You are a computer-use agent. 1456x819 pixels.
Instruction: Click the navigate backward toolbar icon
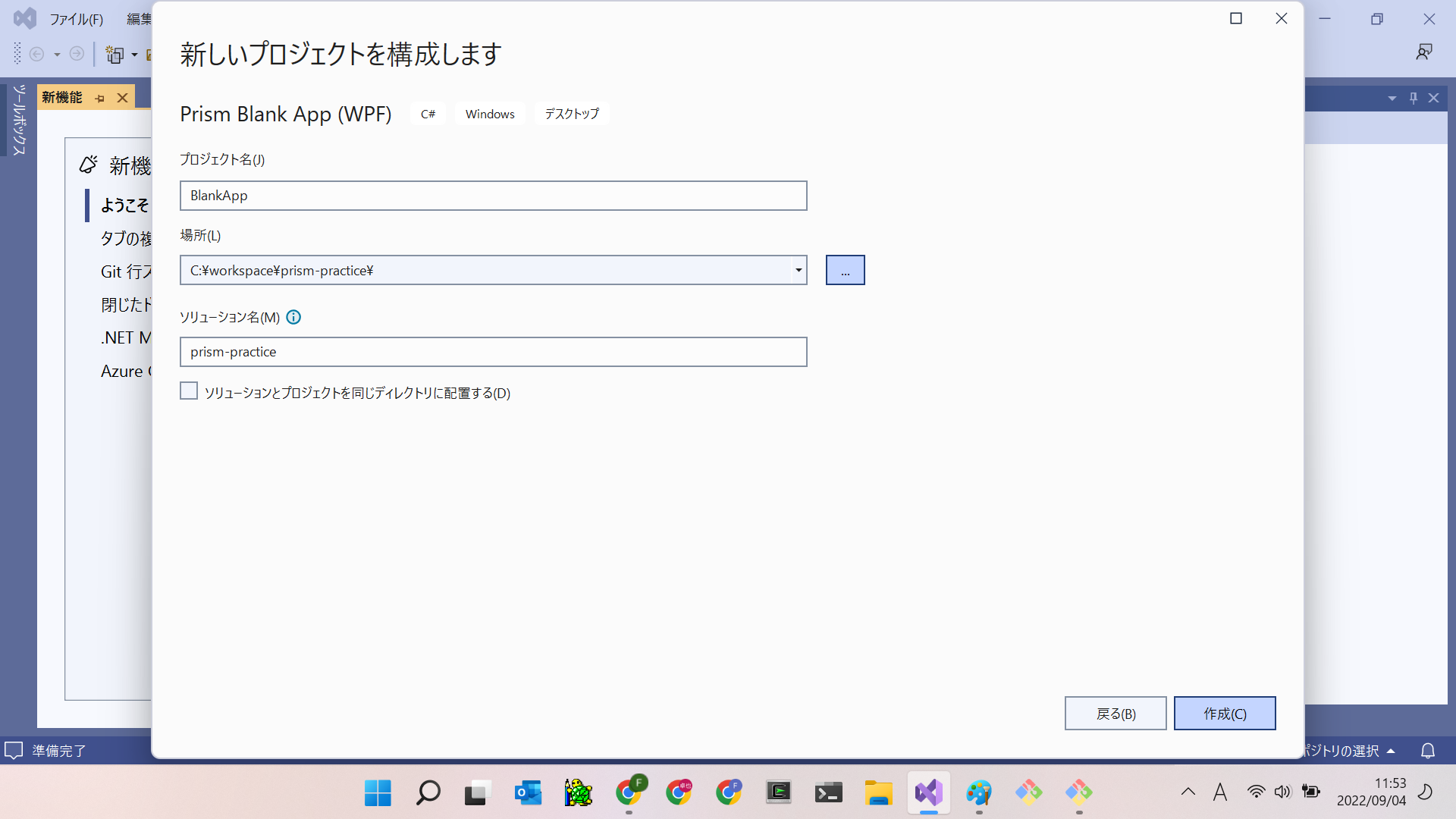[x=36, y=54]
